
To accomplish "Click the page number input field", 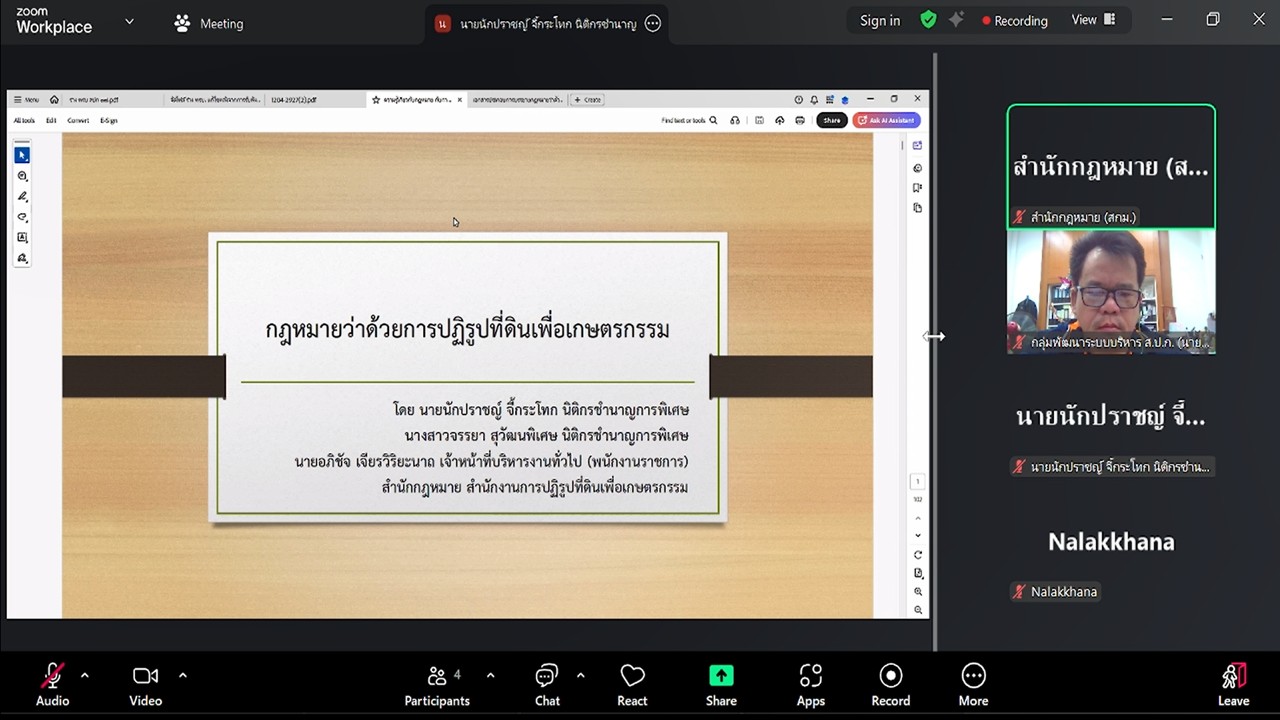I will (x=917, y=480).
